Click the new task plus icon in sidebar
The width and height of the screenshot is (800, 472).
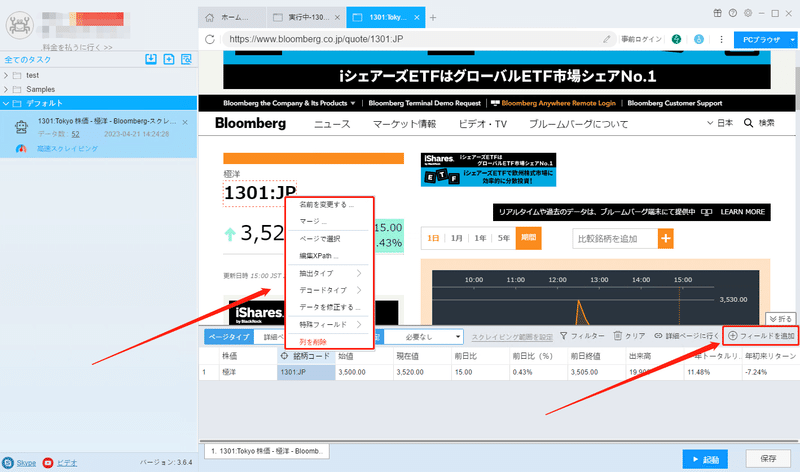click(x=169, y=59)
